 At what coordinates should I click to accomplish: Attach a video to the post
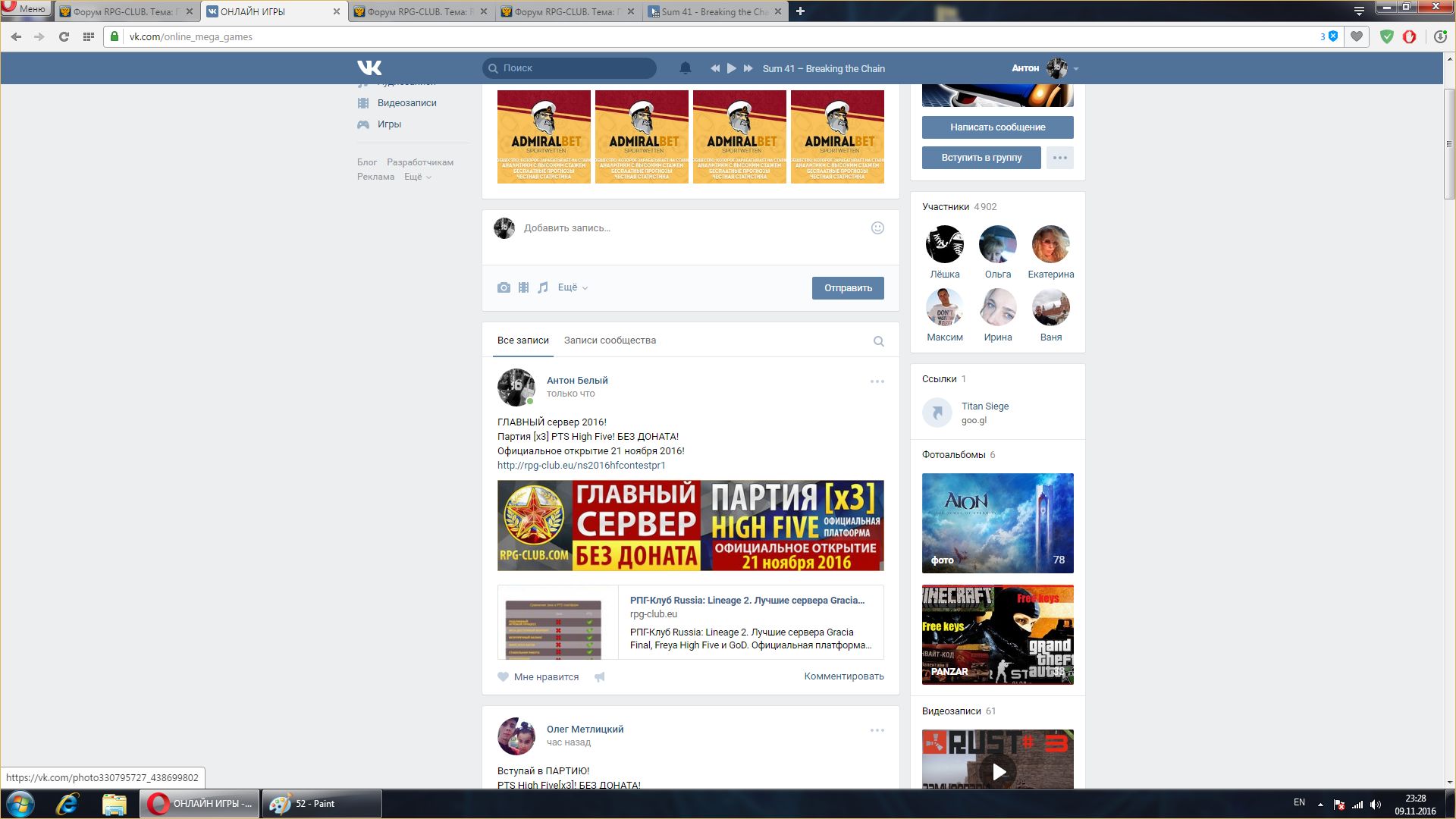523,287
